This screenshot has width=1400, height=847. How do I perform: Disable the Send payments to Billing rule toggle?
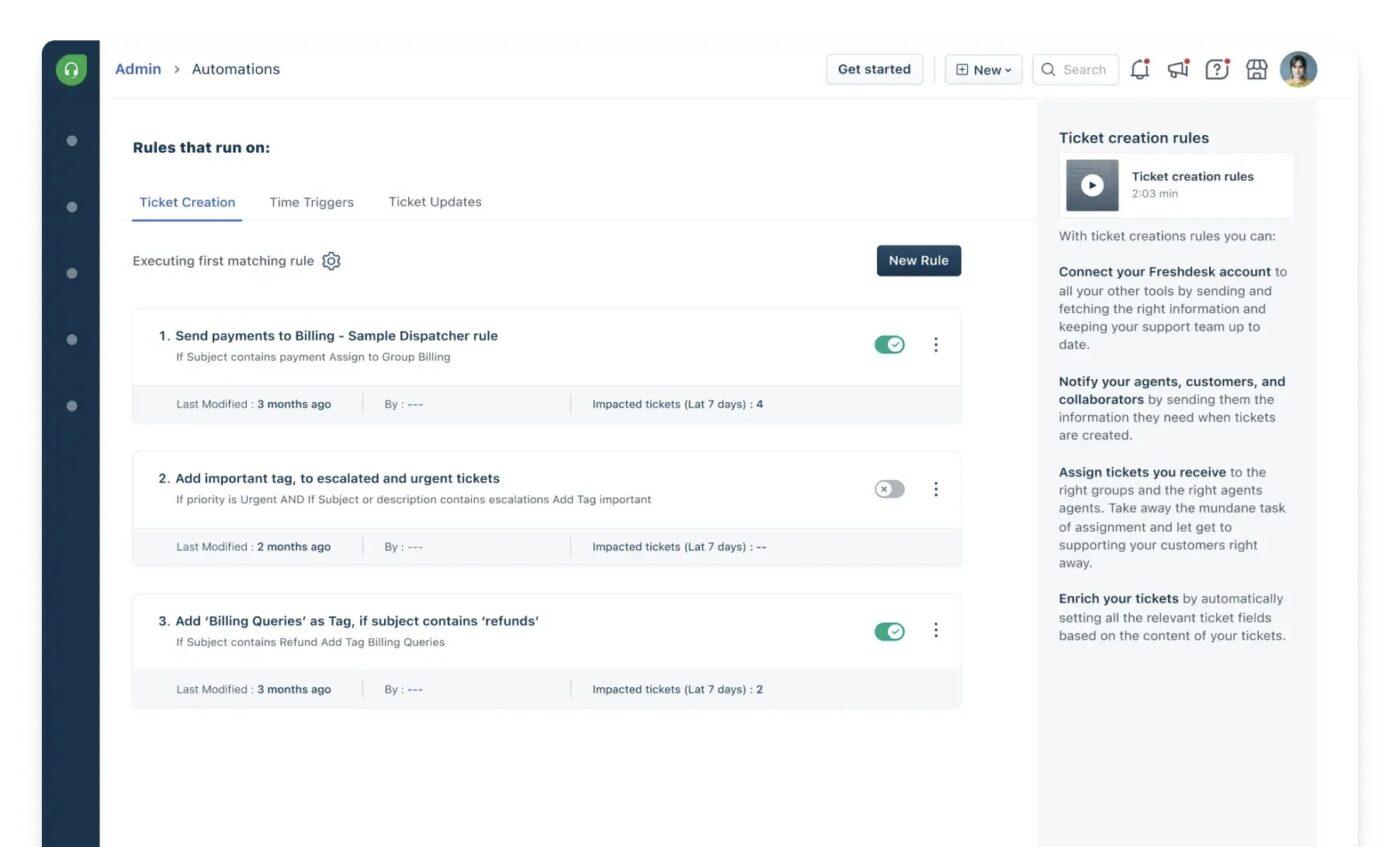click(888, 344)
